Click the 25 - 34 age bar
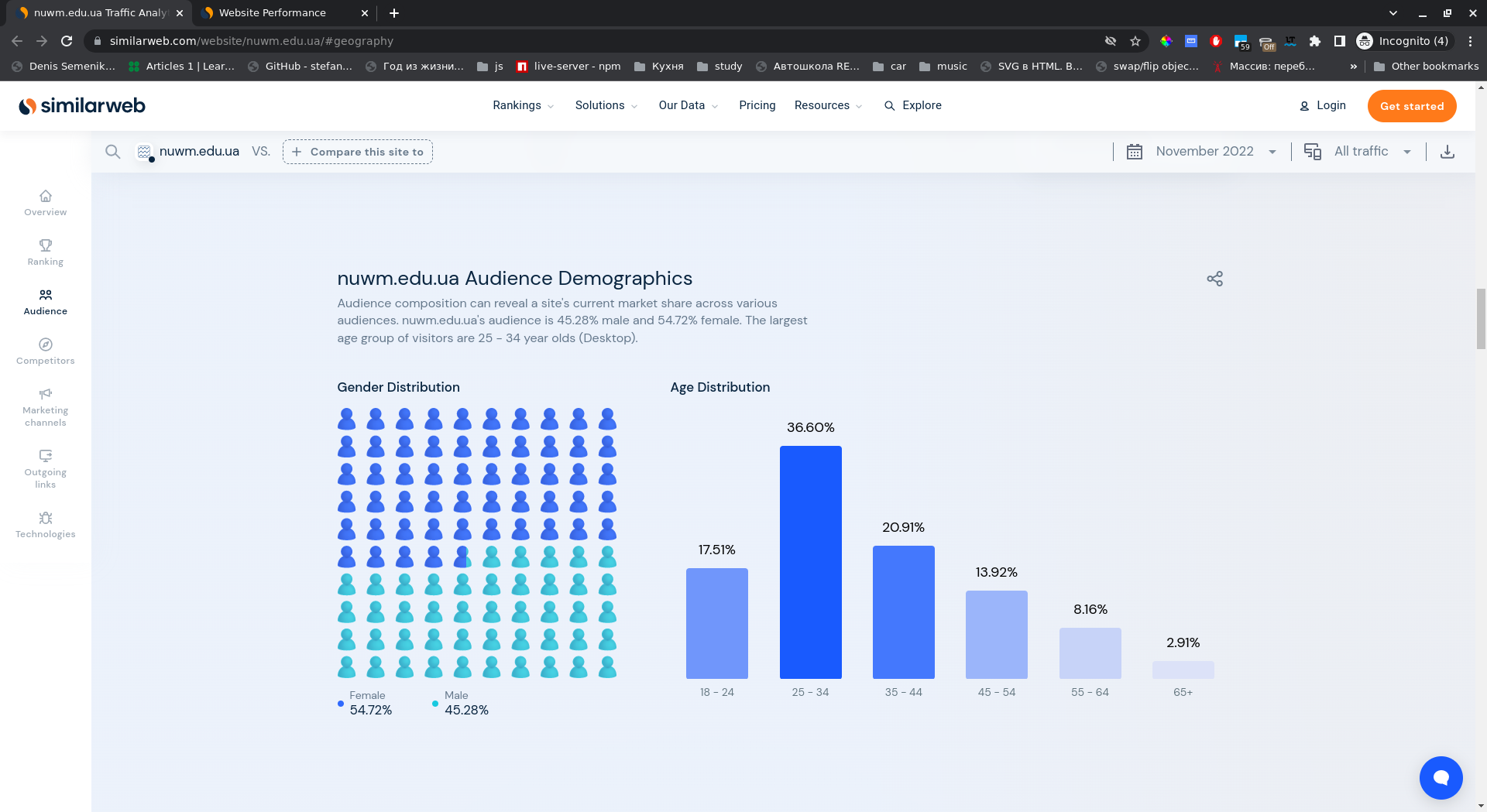 point(810,562)
